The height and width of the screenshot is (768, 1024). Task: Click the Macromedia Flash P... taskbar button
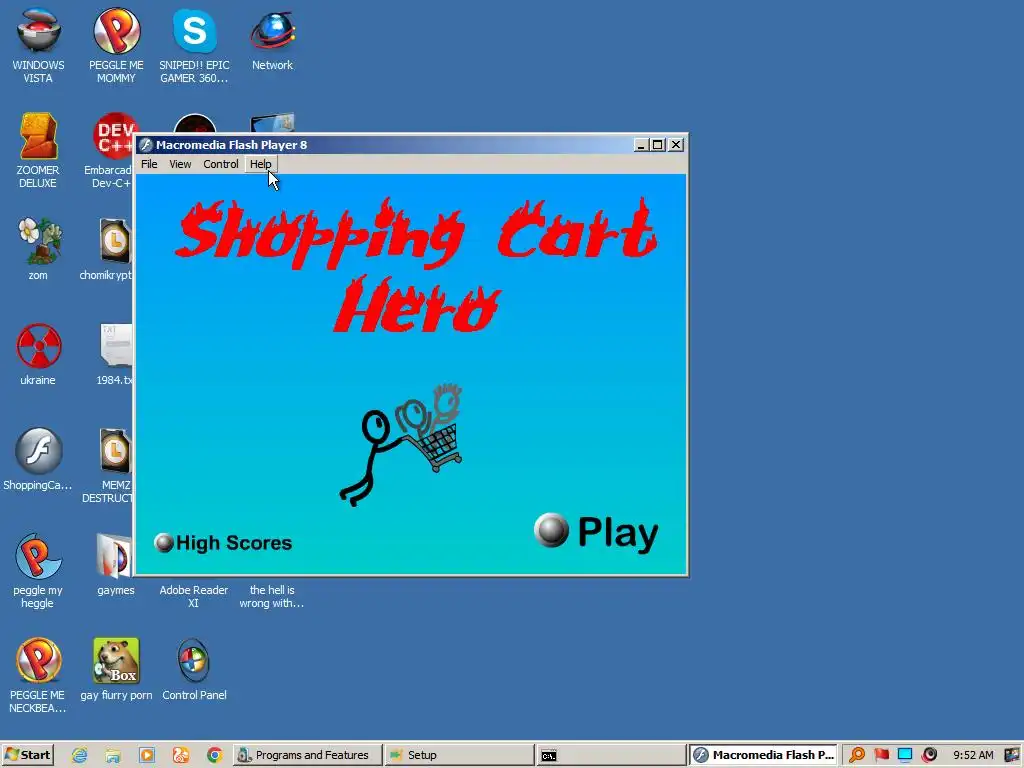pyautogui.click(x=763, y=755)
